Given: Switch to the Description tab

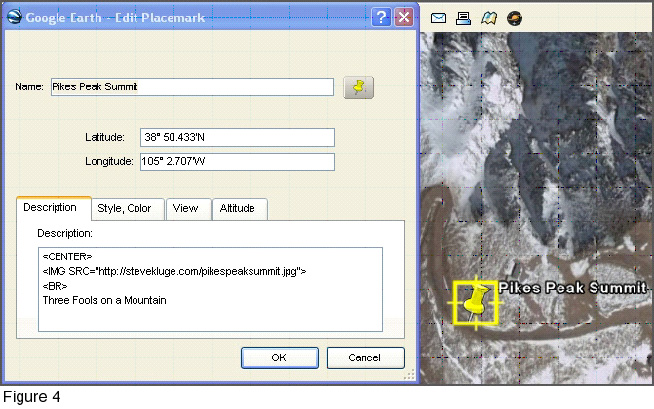Looking at the screenshot, I should pyautogui.click(x=50, y=208).
